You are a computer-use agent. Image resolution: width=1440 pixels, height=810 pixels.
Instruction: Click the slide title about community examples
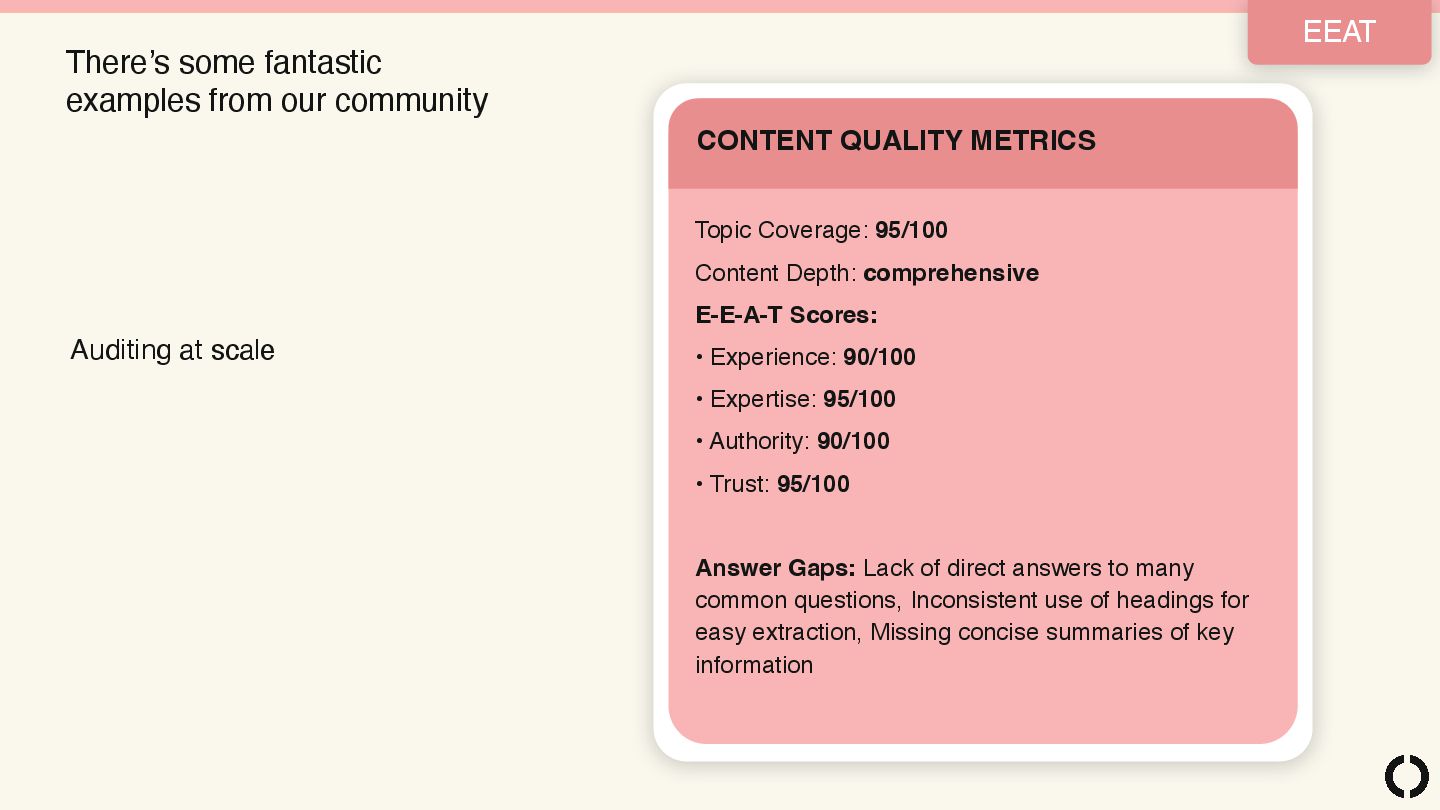(277, 81)
